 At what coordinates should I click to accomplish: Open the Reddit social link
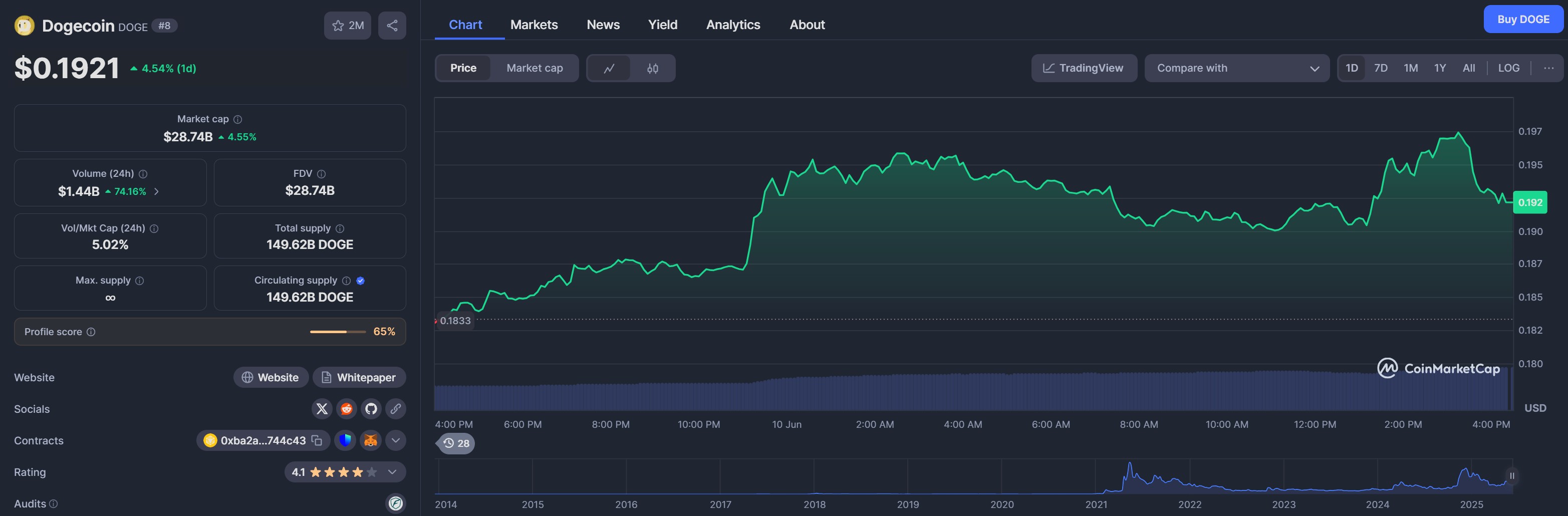(x=346, y=409)
